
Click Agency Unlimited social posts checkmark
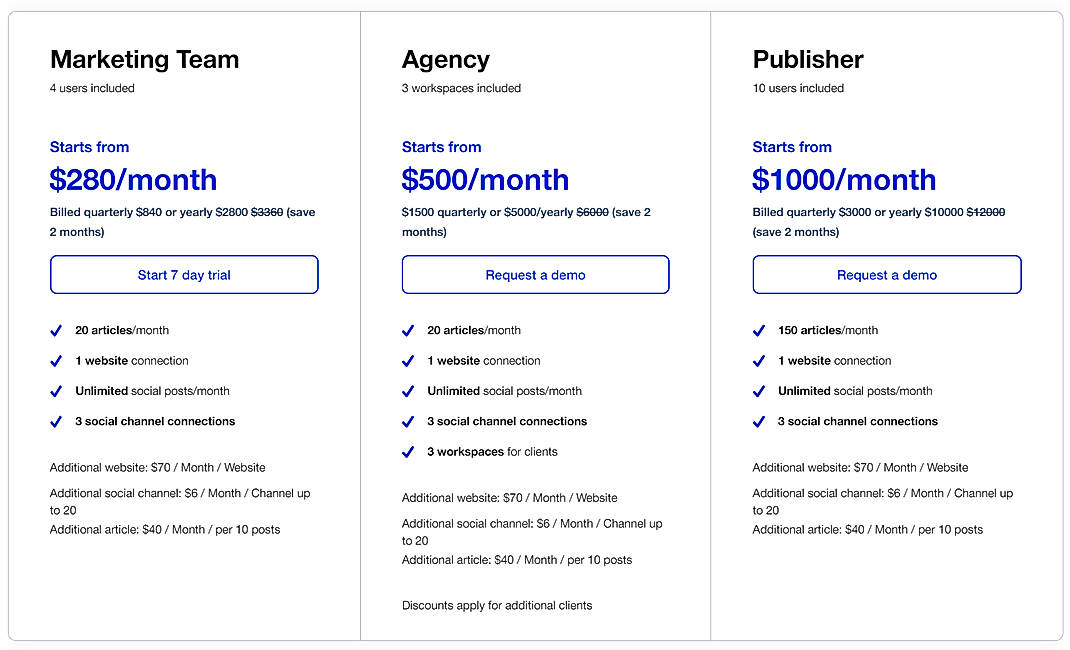pos(408,391)
